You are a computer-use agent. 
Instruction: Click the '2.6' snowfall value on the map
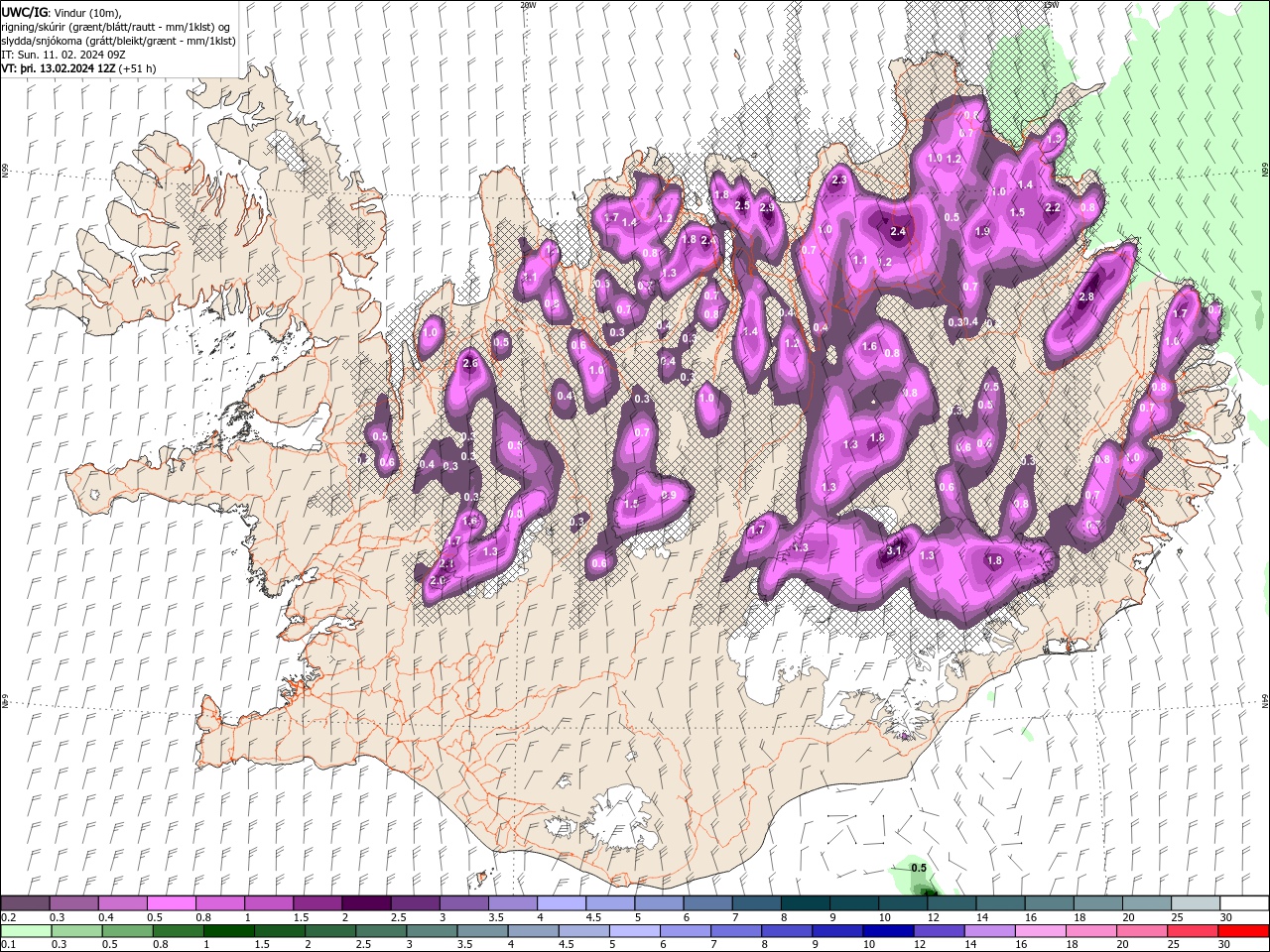[x=470, y=364]
